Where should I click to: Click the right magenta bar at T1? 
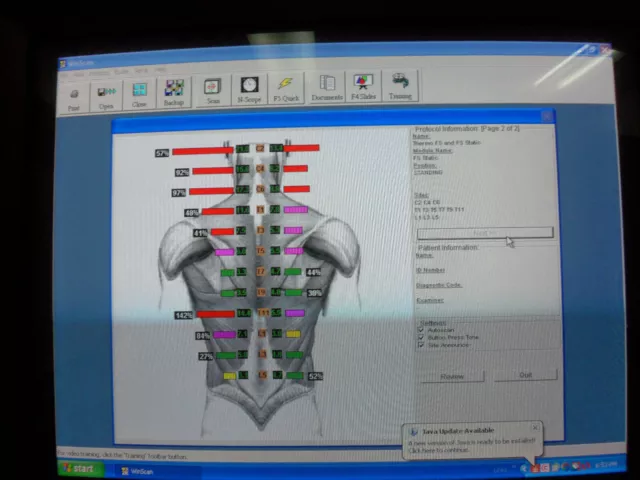[x=296, y=209]
